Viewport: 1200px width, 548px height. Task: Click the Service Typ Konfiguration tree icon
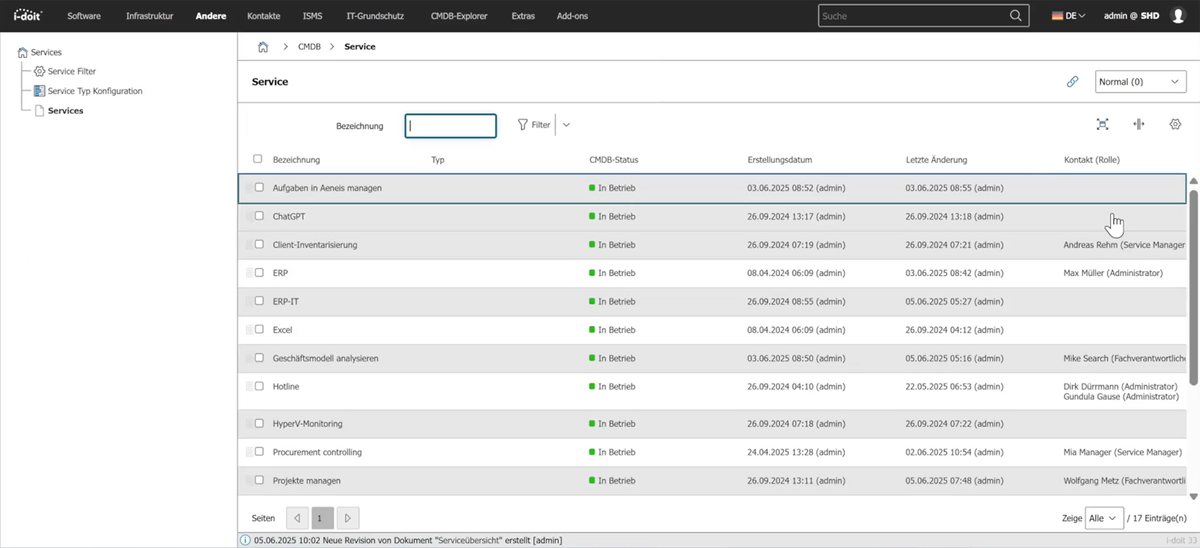pos(40,91)
